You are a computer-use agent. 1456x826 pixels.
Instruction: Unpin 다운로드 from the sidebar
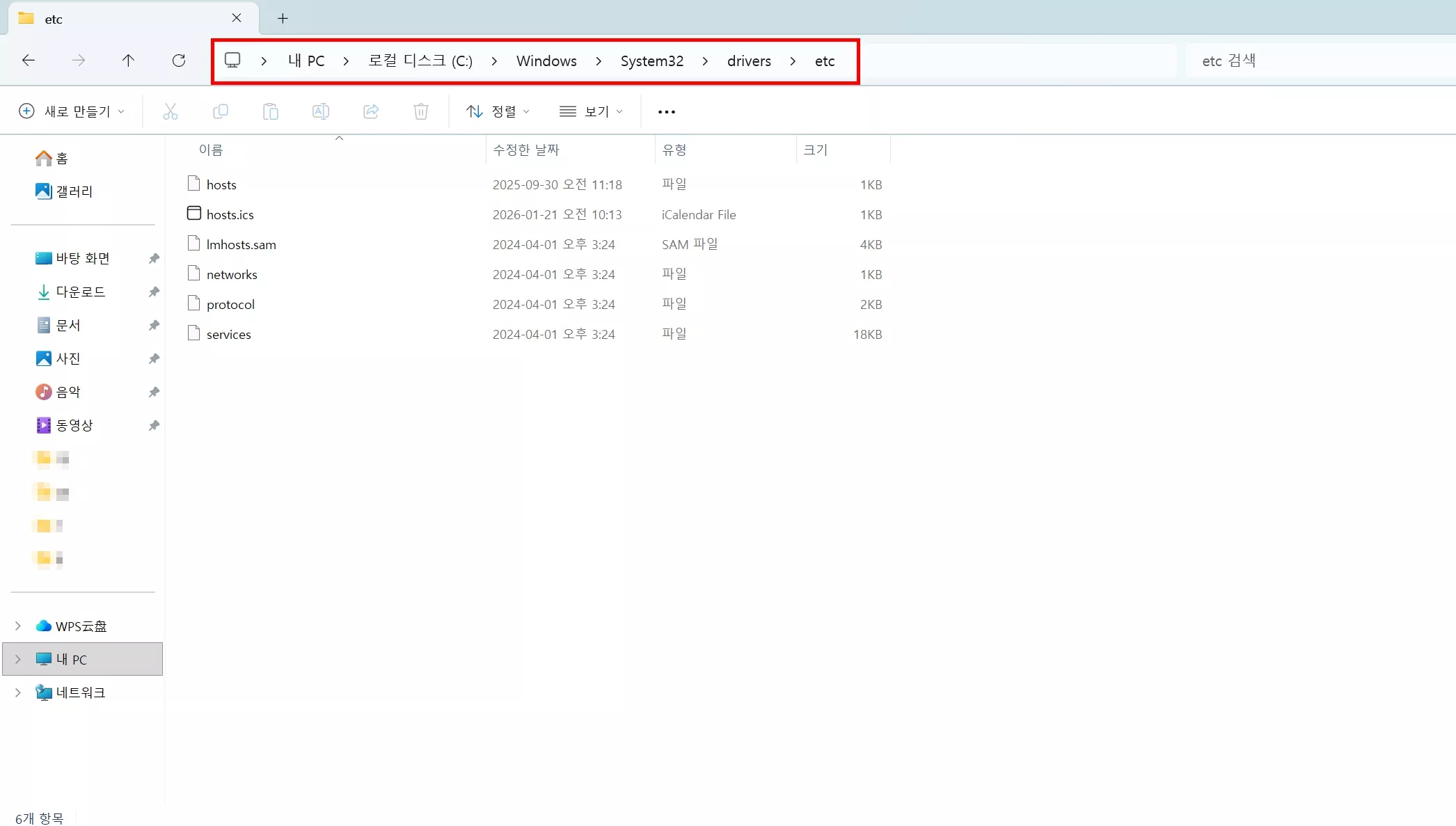click(x=153, y=292)
